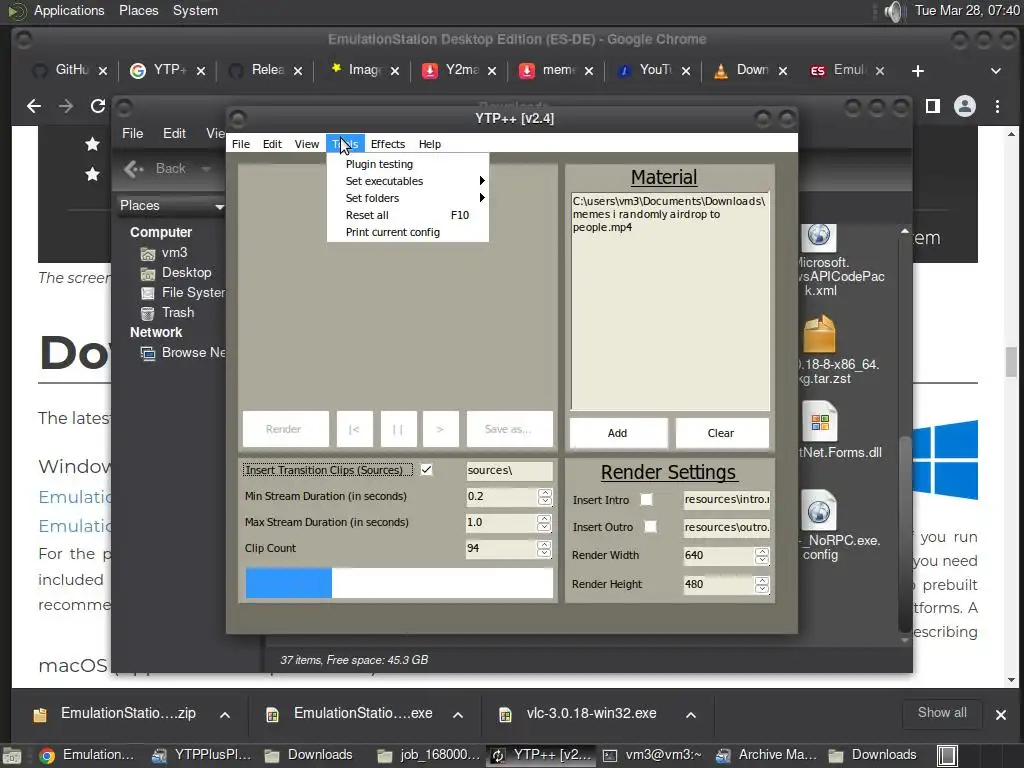Open the Effects menu in YTP++
This screenshot has height=768, width=1024.
tap(388, 144)
